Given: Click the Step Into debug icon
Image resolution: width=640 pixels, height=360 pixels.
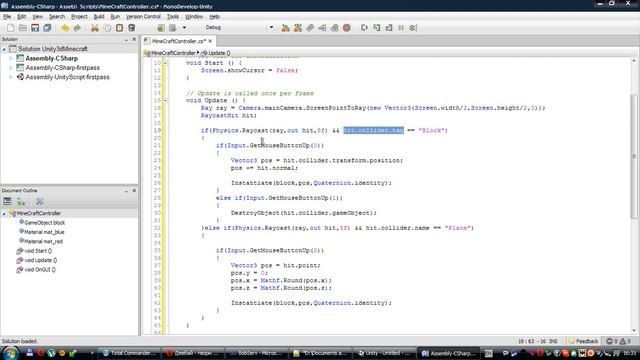Looking at the screenshot, I should click(x=377, y=28).
